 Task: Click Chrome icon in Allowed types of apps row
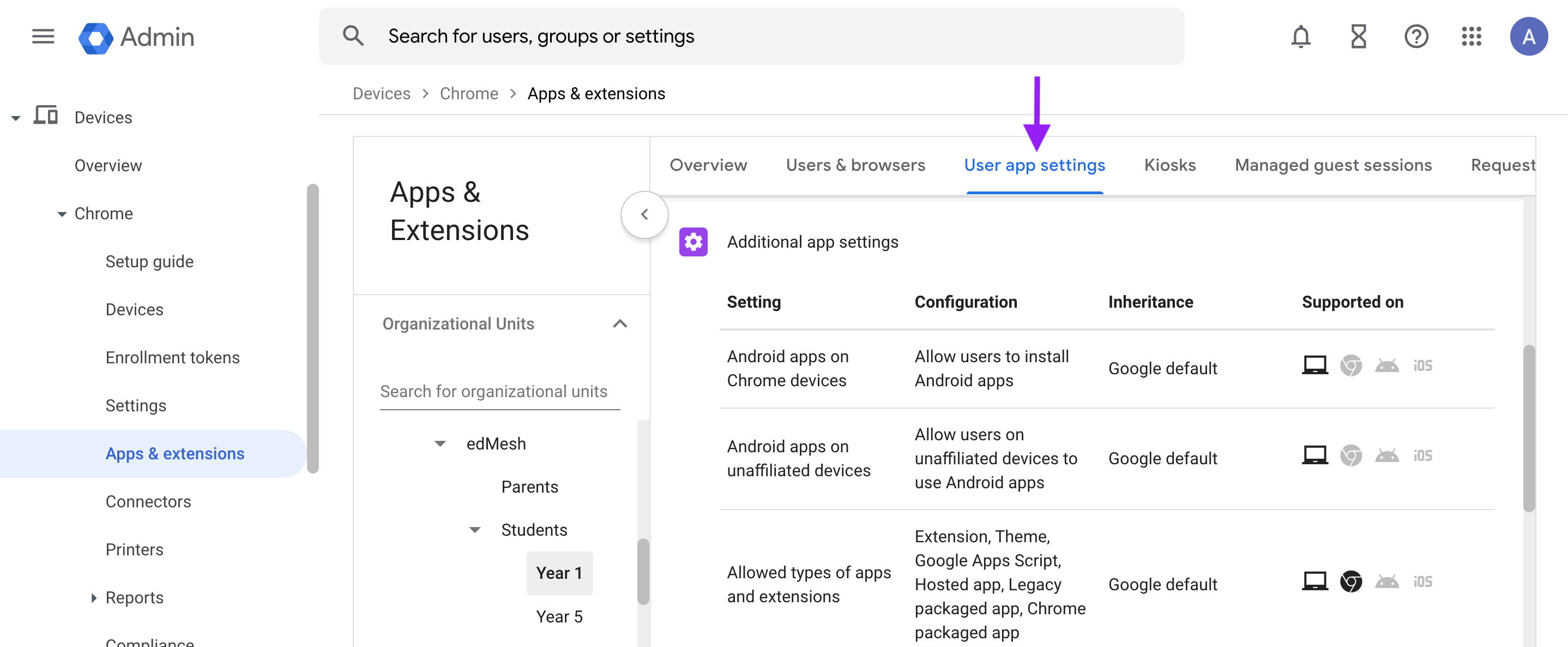(1350, 581)
